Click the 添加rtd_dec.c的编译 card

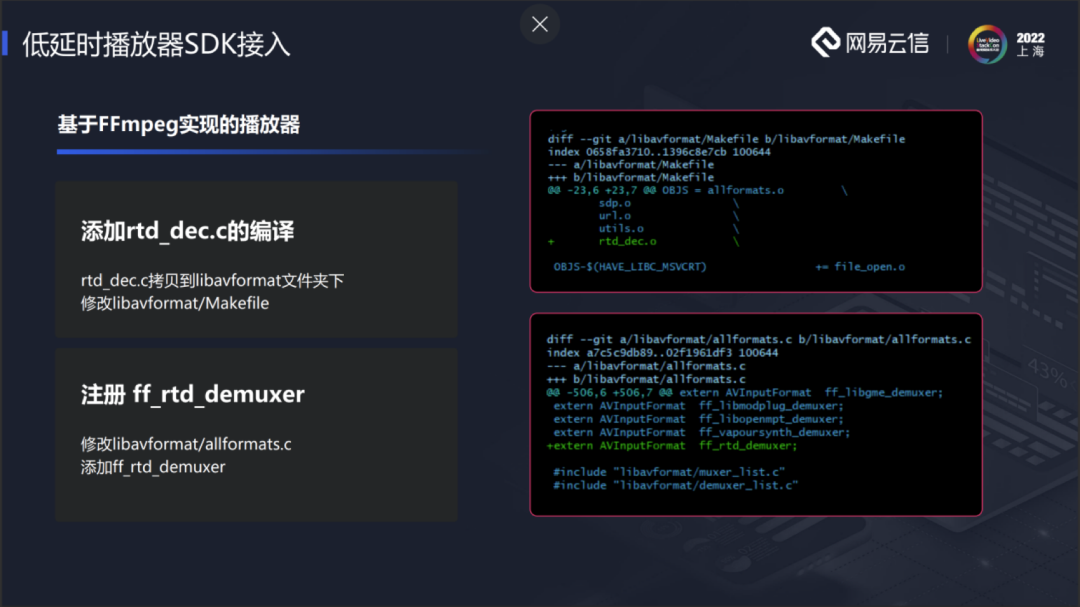coord(256,259)
